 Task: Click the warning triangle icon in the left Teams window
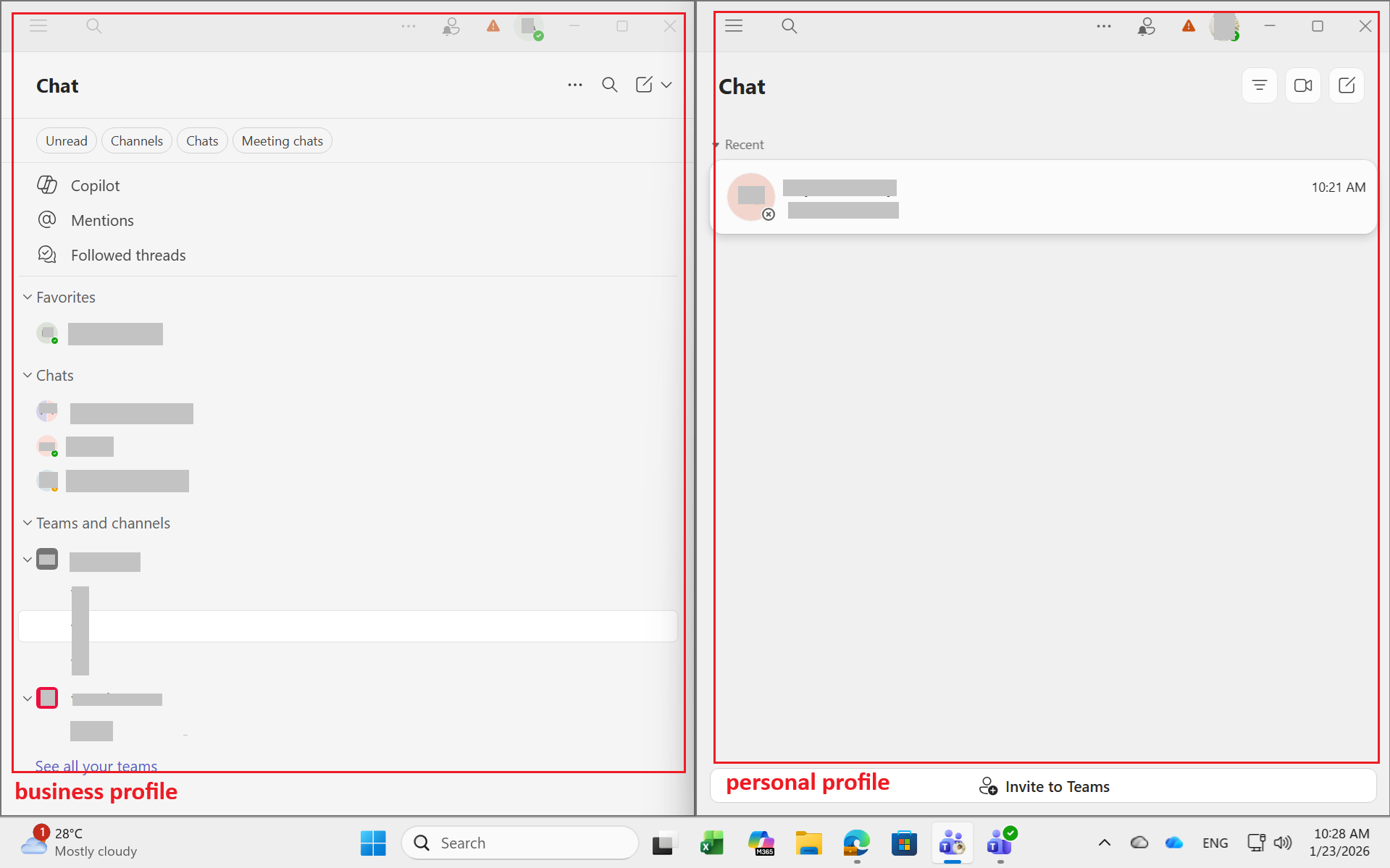tap(493, 26)
